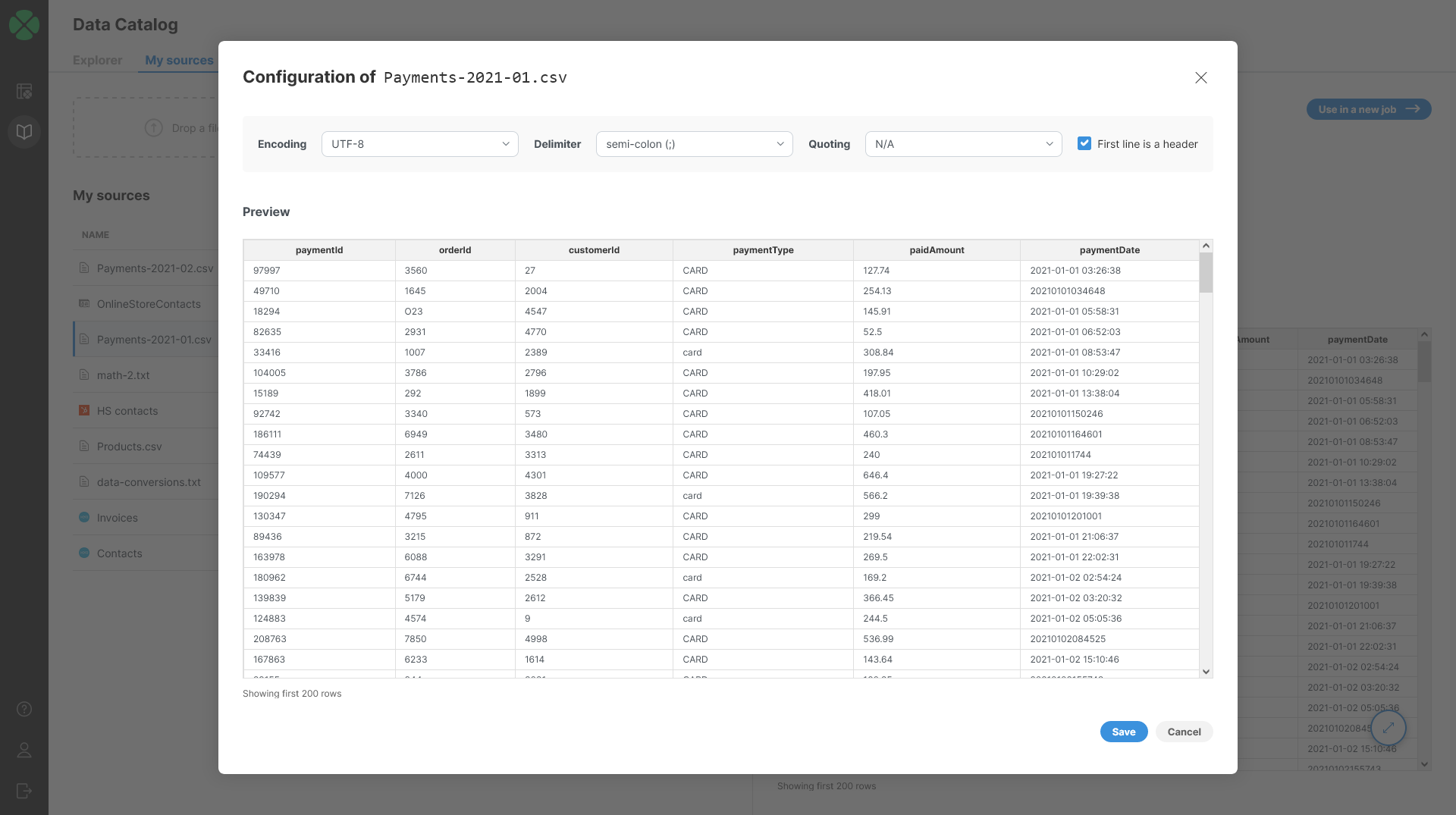Click paidAmount cell 308.84

click(x=937, y=353)
